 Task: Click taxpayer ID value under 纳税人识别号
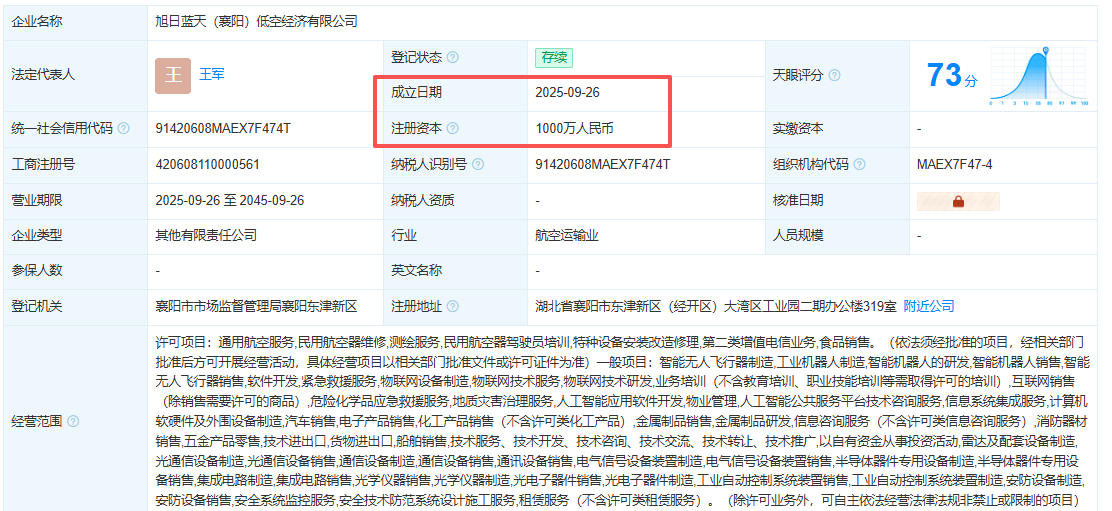click(603, 164)
